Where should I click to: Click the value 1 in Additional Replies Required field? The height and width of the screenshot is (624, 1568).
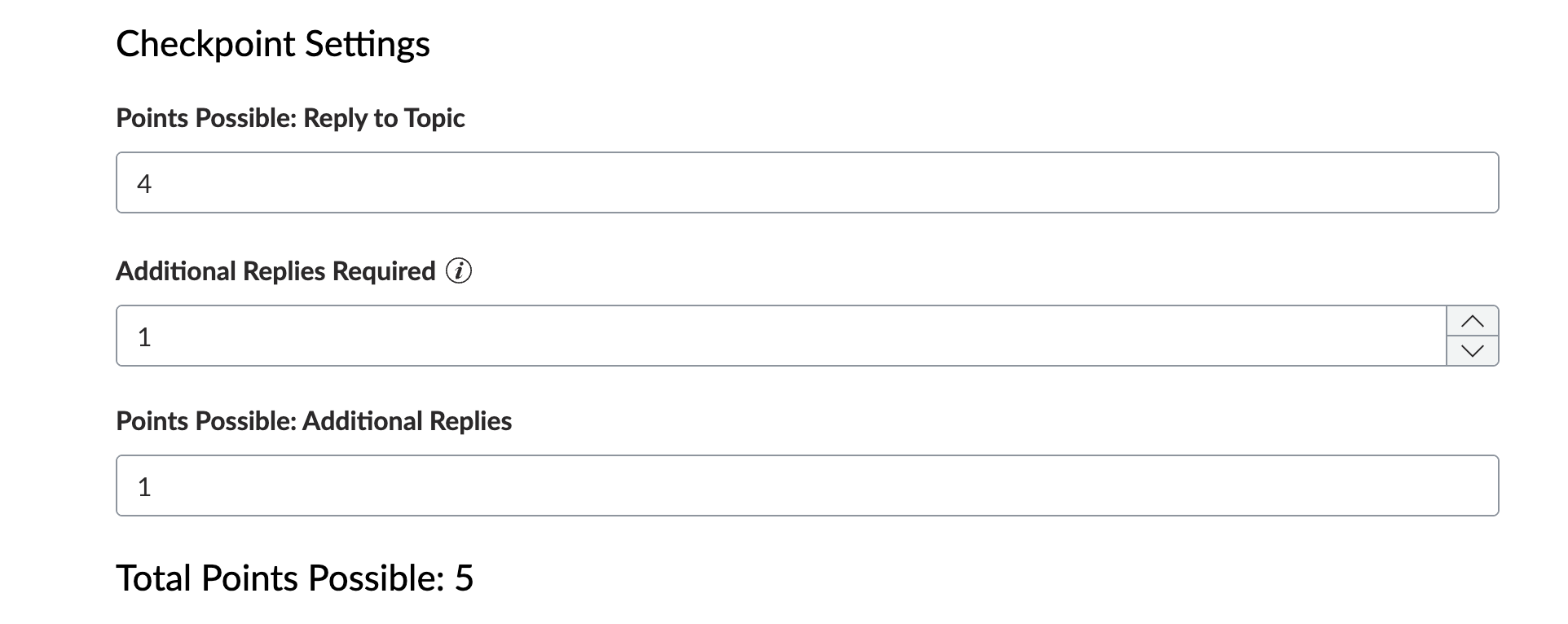click(144, 337)
